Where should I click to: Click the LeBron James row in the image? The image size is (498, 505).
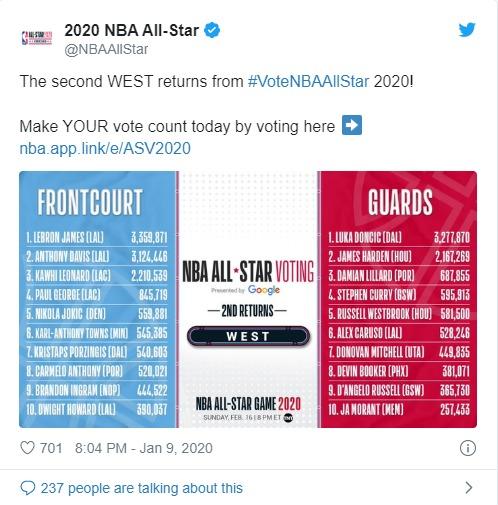click(97, 238)
